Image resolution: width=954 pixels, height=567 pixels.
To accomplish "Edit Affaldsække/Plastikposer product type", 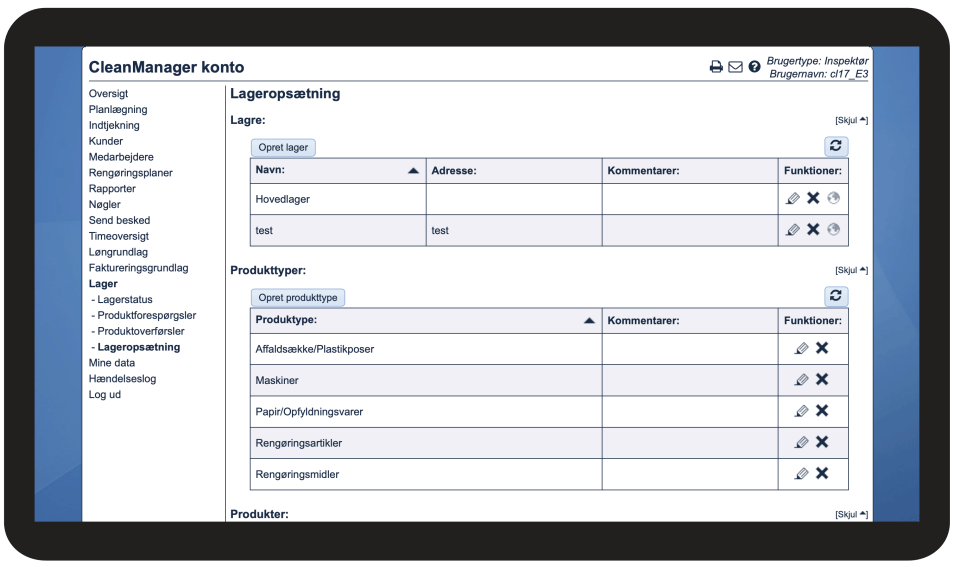I will click(x=802, y=348).
